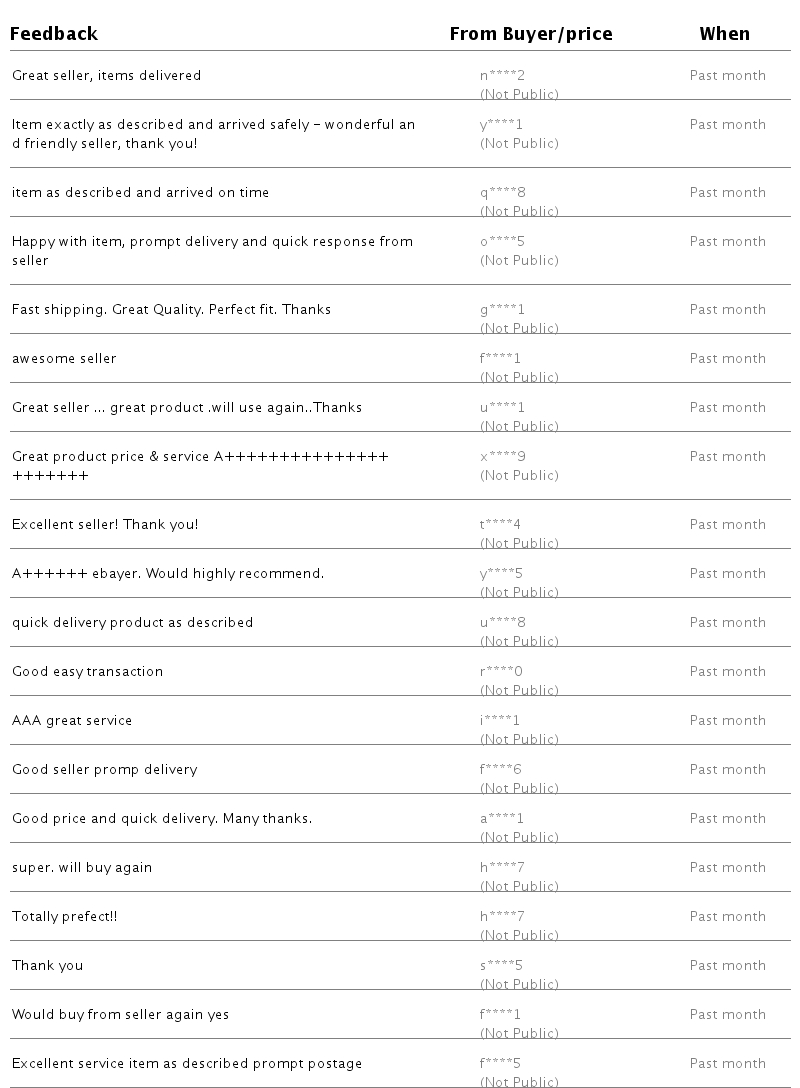Click buyer s****5 username
Image resolution: width=800 pixels, height=1088 pixels.
pos(501,965)
